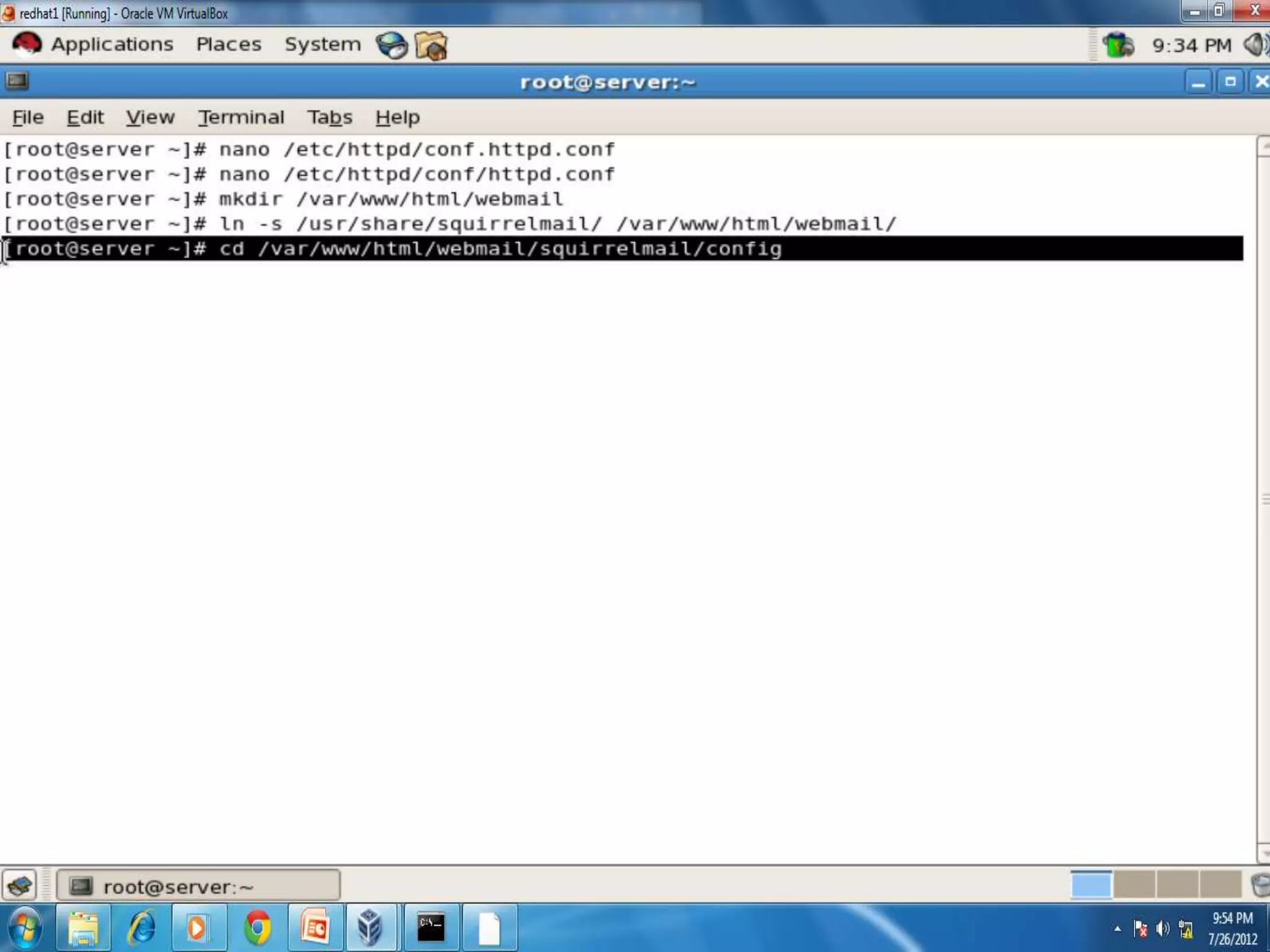Open the web browser launcher icon

tap(391, 45)
